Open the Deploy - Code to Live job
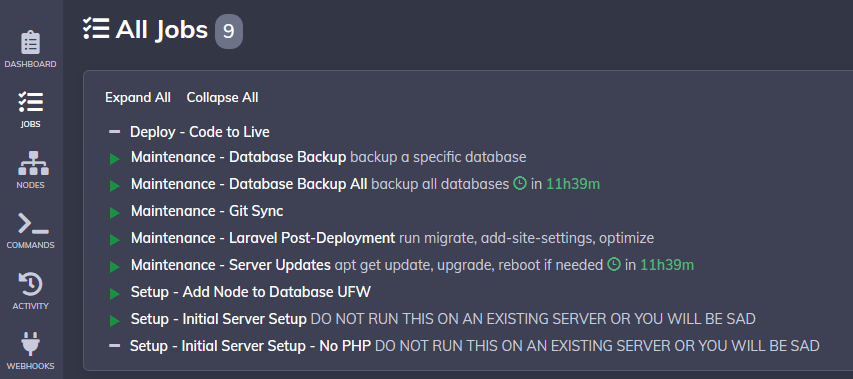Viewport: 853px width, 379px height. pos(200,132)
